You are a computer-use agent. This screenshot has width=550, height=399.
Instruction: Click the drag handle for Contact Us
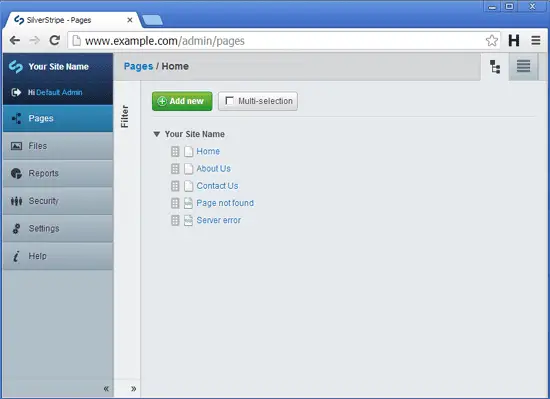pyautogui.click(x=175, y=186)
